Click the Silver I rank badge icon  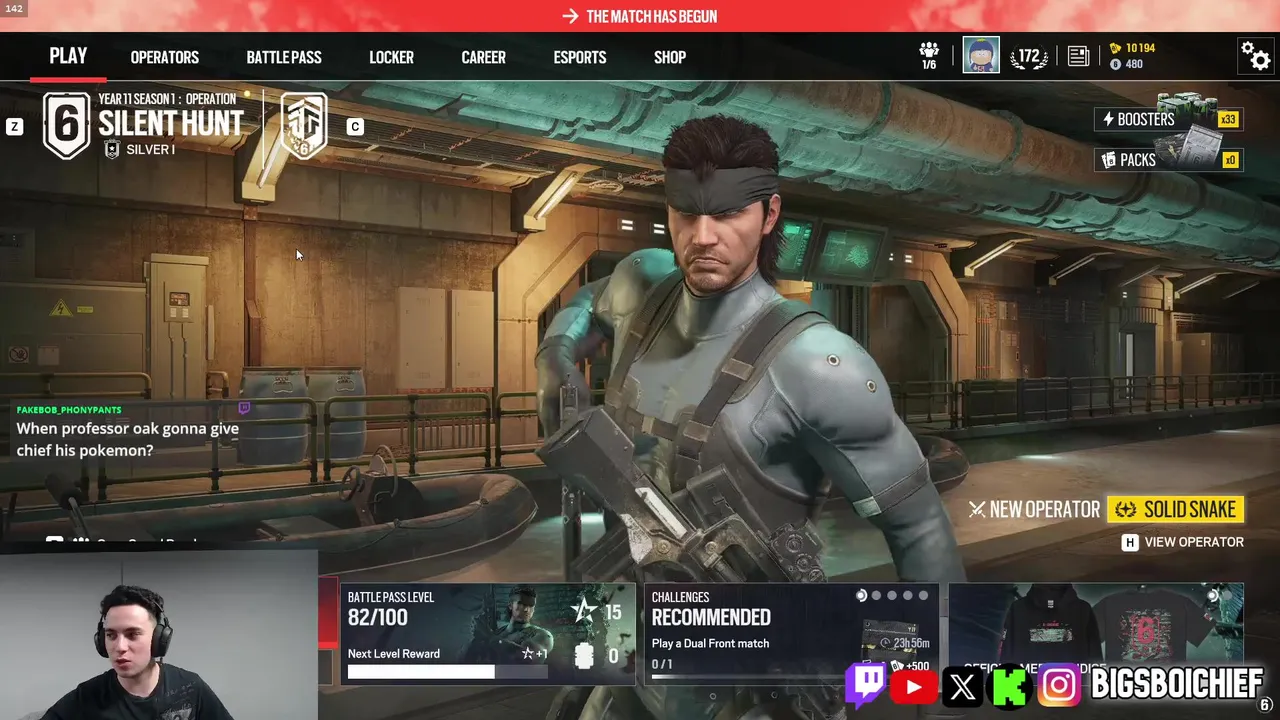[x=112, y=149]
